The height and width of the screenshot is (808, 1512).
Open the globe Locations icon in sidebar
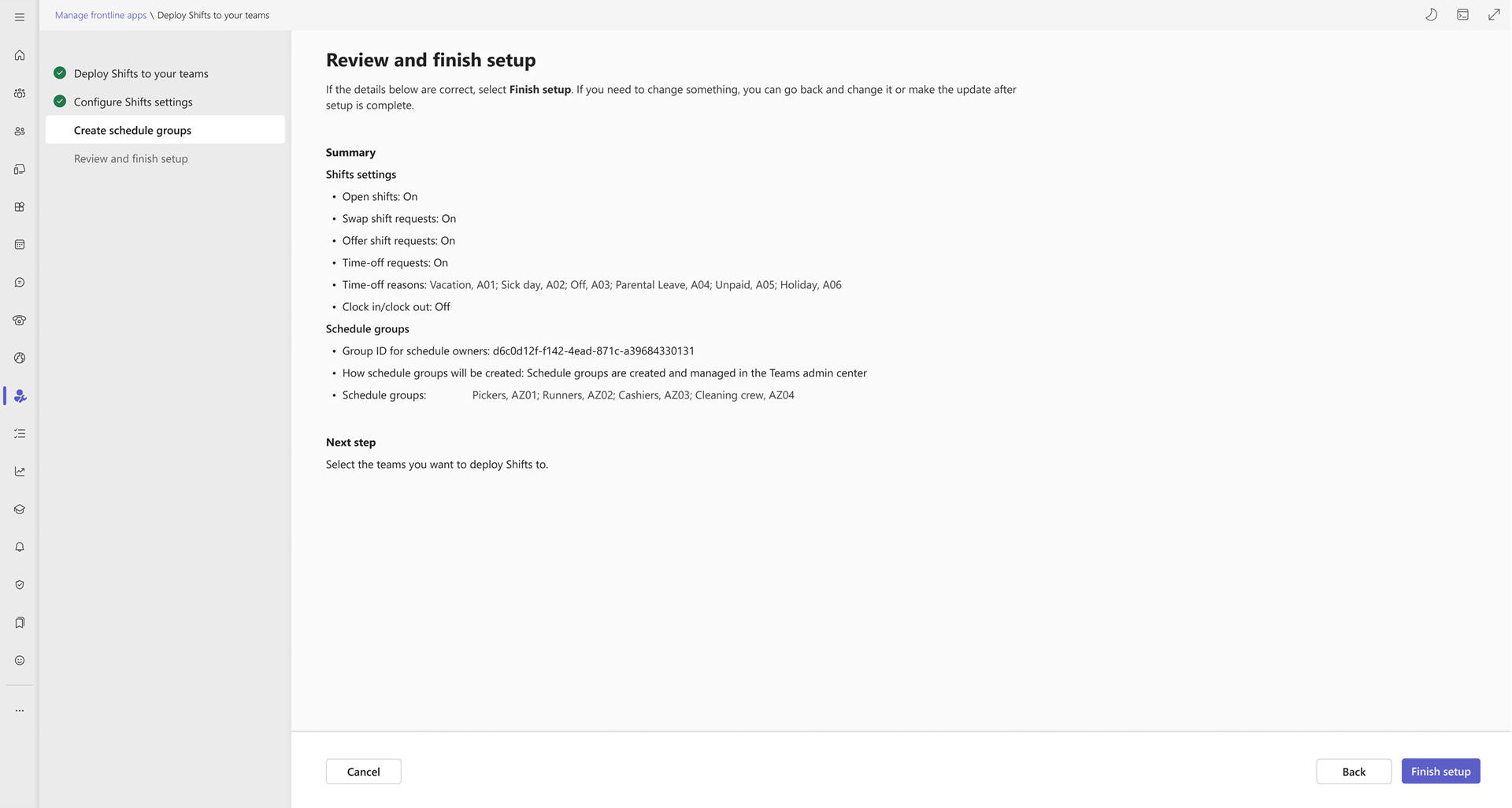[x=20, y=358]
